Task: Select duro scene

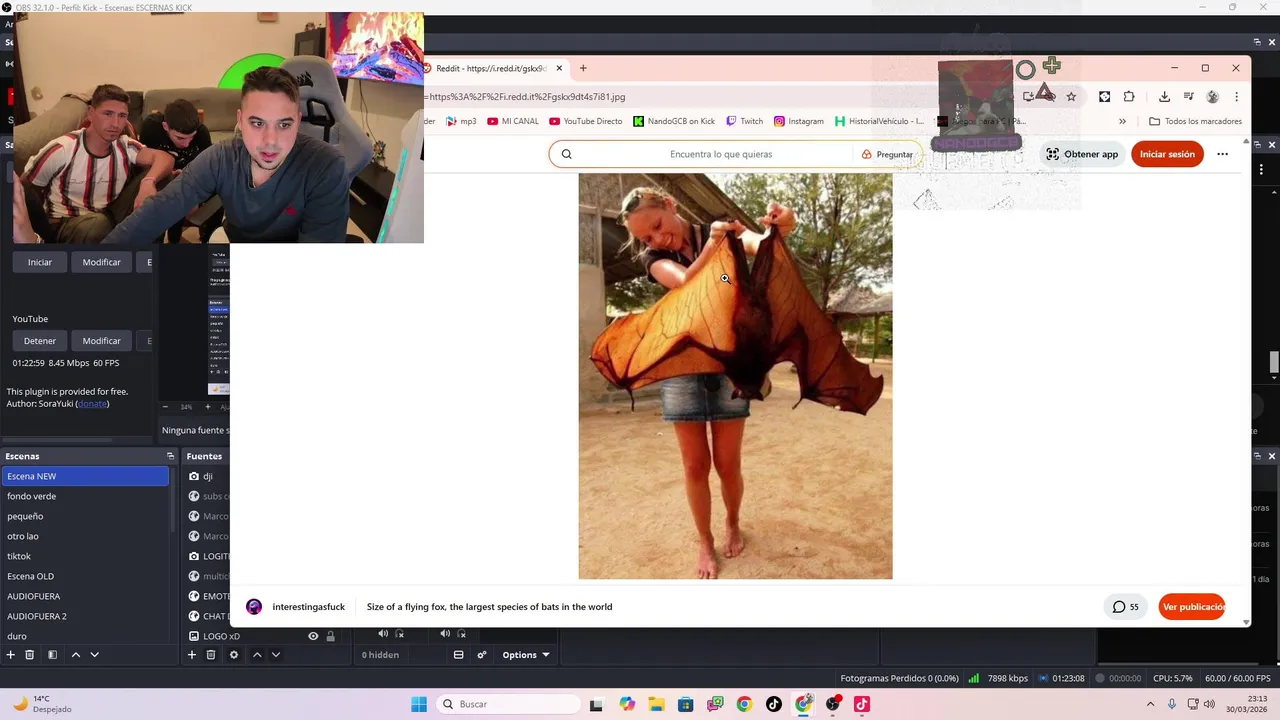Action: point(85,636)
